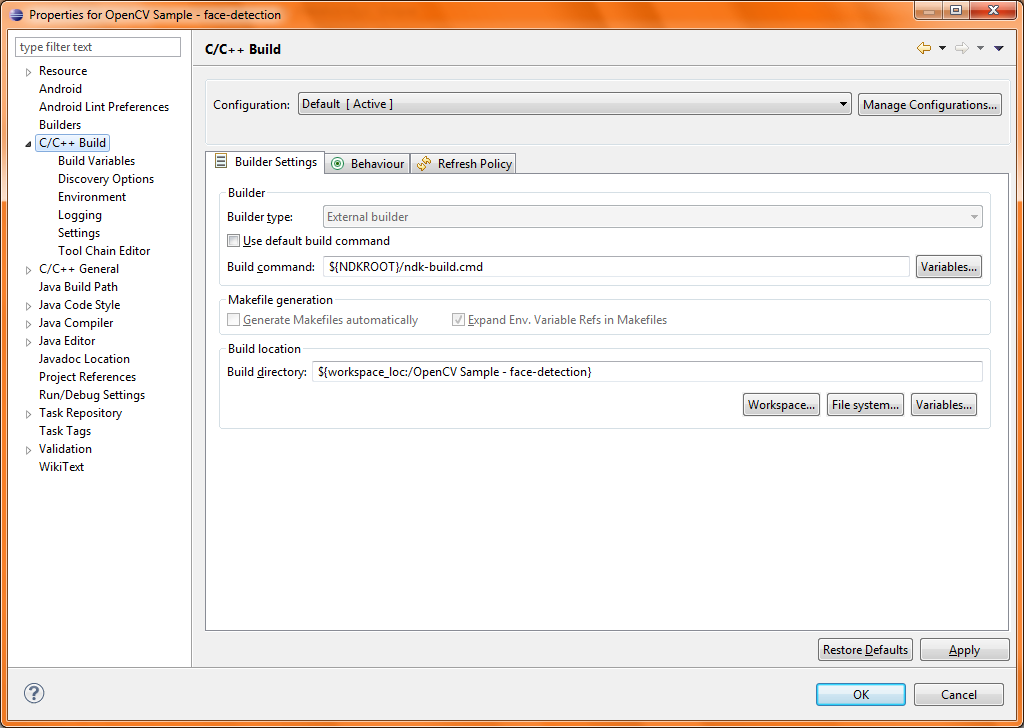Screen dimensions: 1024x728
Task: Select Java Build Path item
Action: [x=78, y=287]
